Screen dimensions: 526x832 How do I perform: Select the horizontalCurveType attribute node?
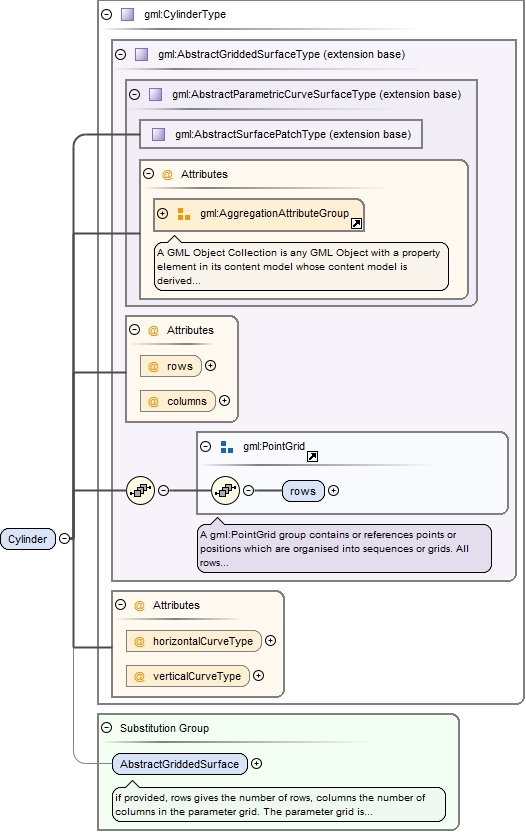[194, 641]
